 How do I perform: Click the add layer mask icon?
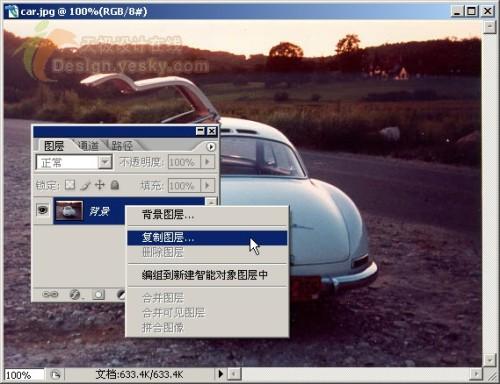click(99, 294)
